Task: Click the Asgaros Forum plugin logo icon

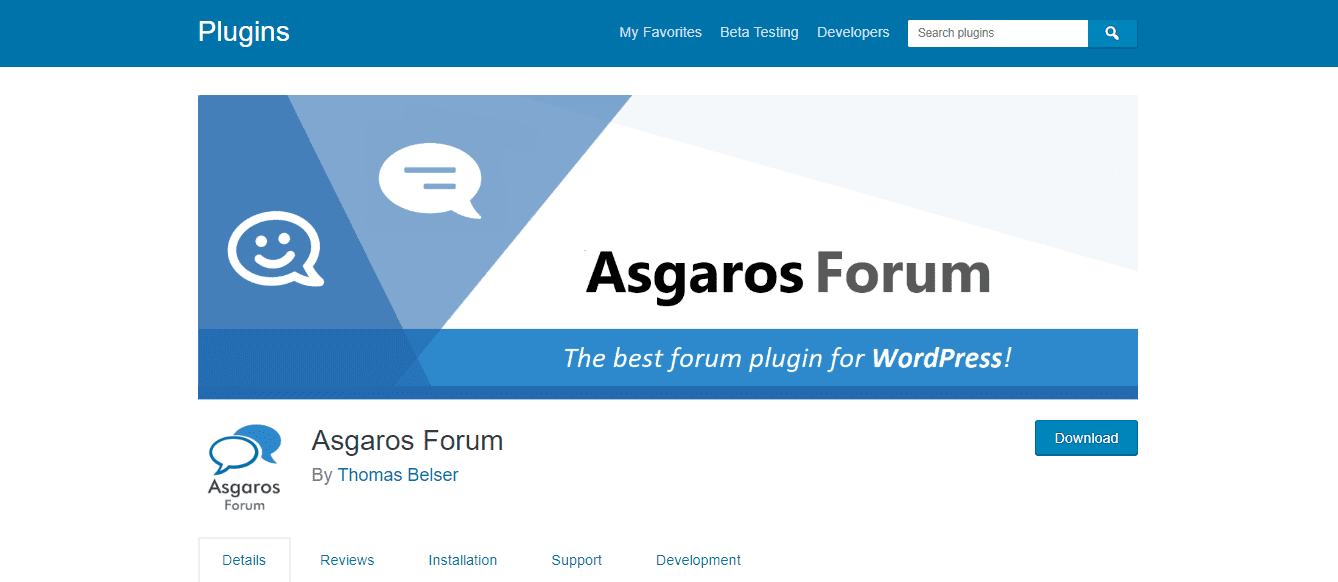Action: pos(244,469)
